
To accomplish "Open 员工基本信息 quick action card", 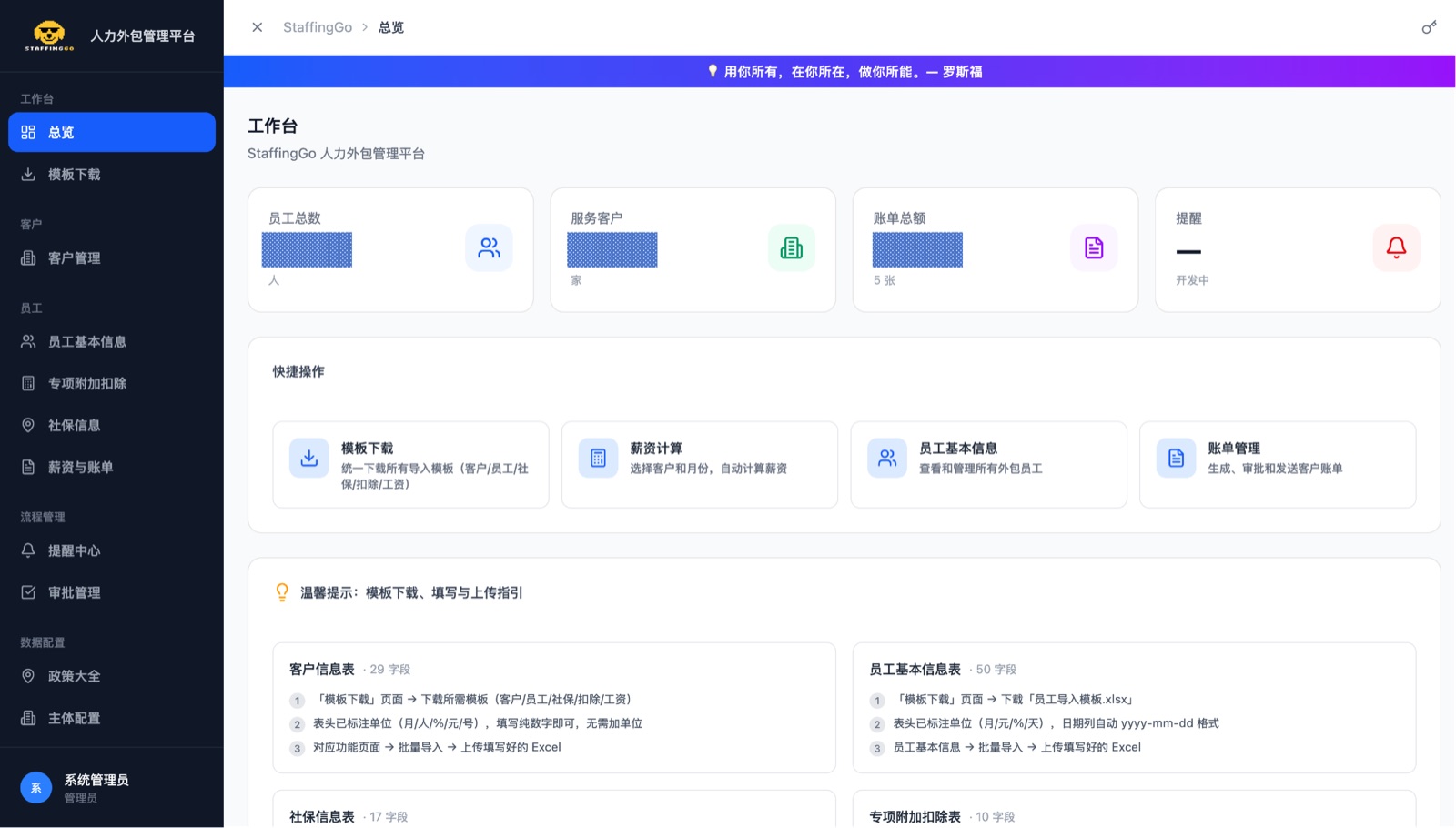I will (x=989, y=464).
